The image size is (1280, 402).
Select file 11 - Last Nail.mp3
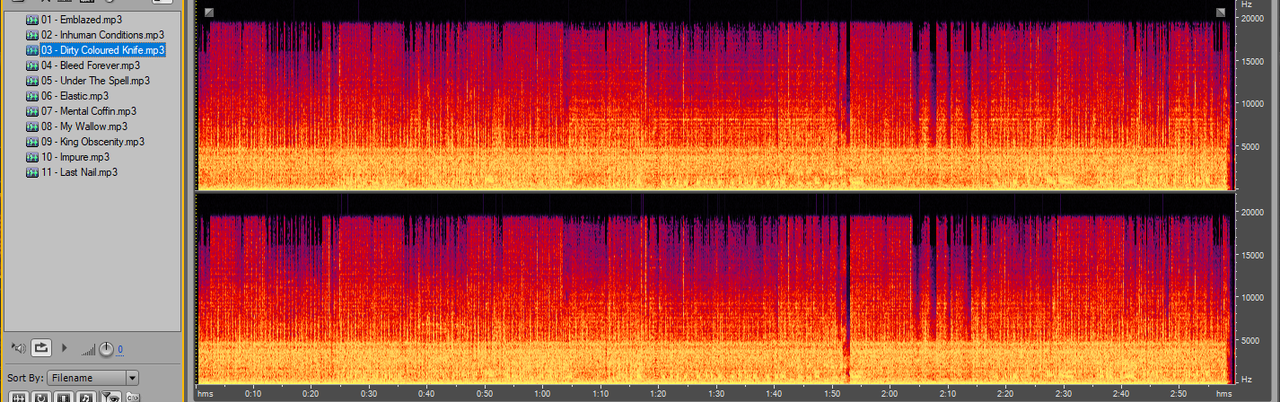click(79, 173)
